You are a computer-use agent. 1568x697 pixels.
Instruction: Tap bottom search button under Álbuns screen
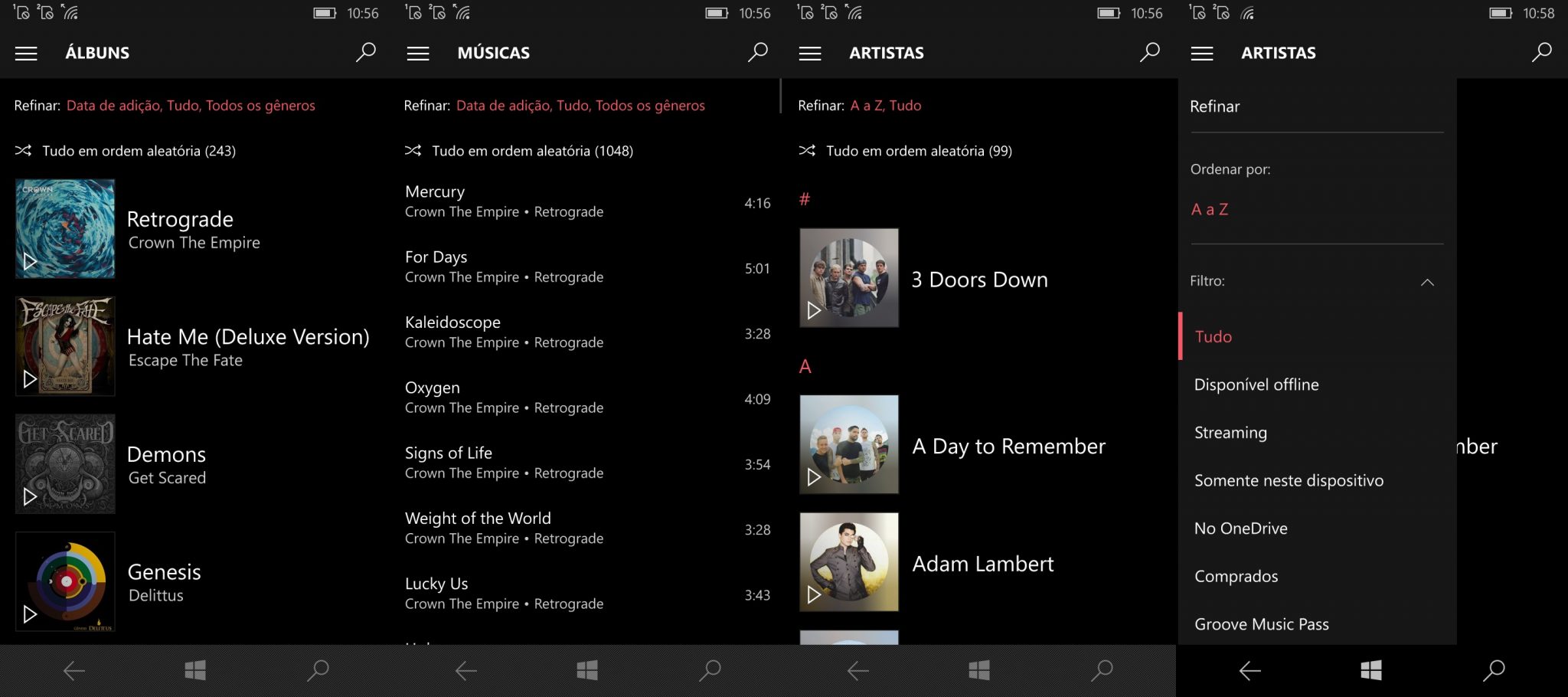(318, 671)
